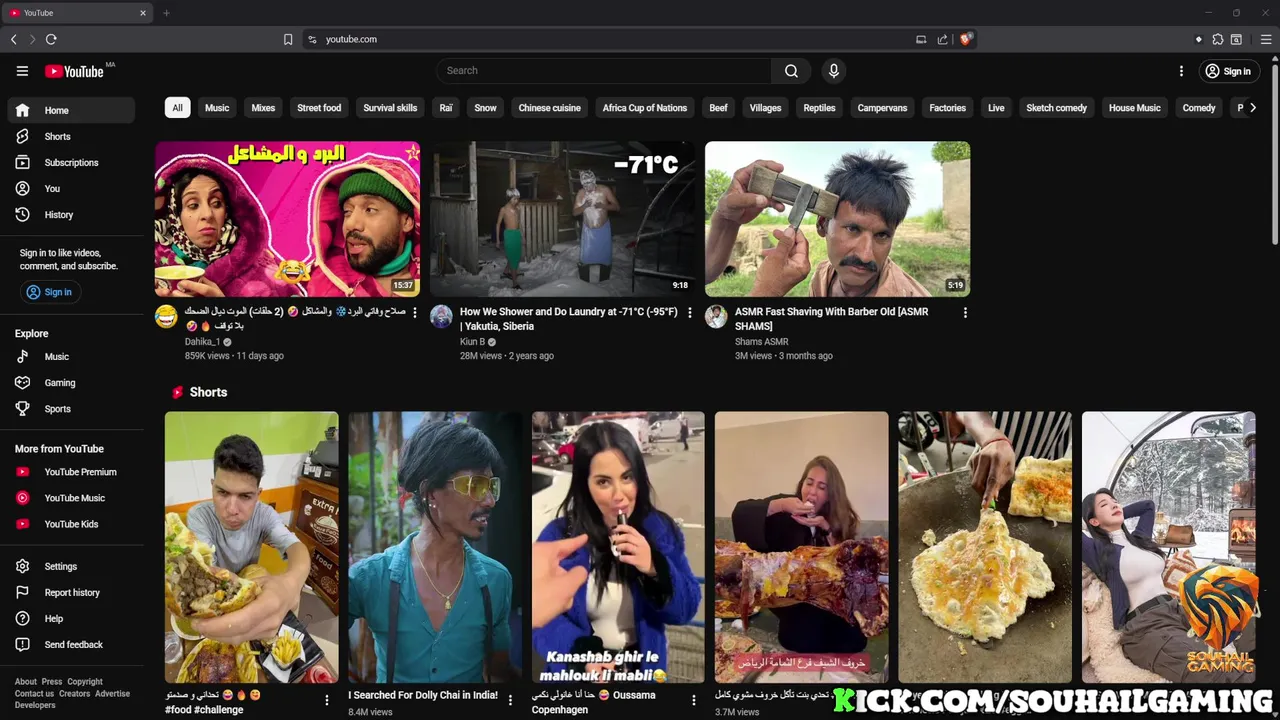Image resolution: width=1280 pixels, height=720 pixels.
Task: Click the YouTube logo
Action: pos(74,71)
